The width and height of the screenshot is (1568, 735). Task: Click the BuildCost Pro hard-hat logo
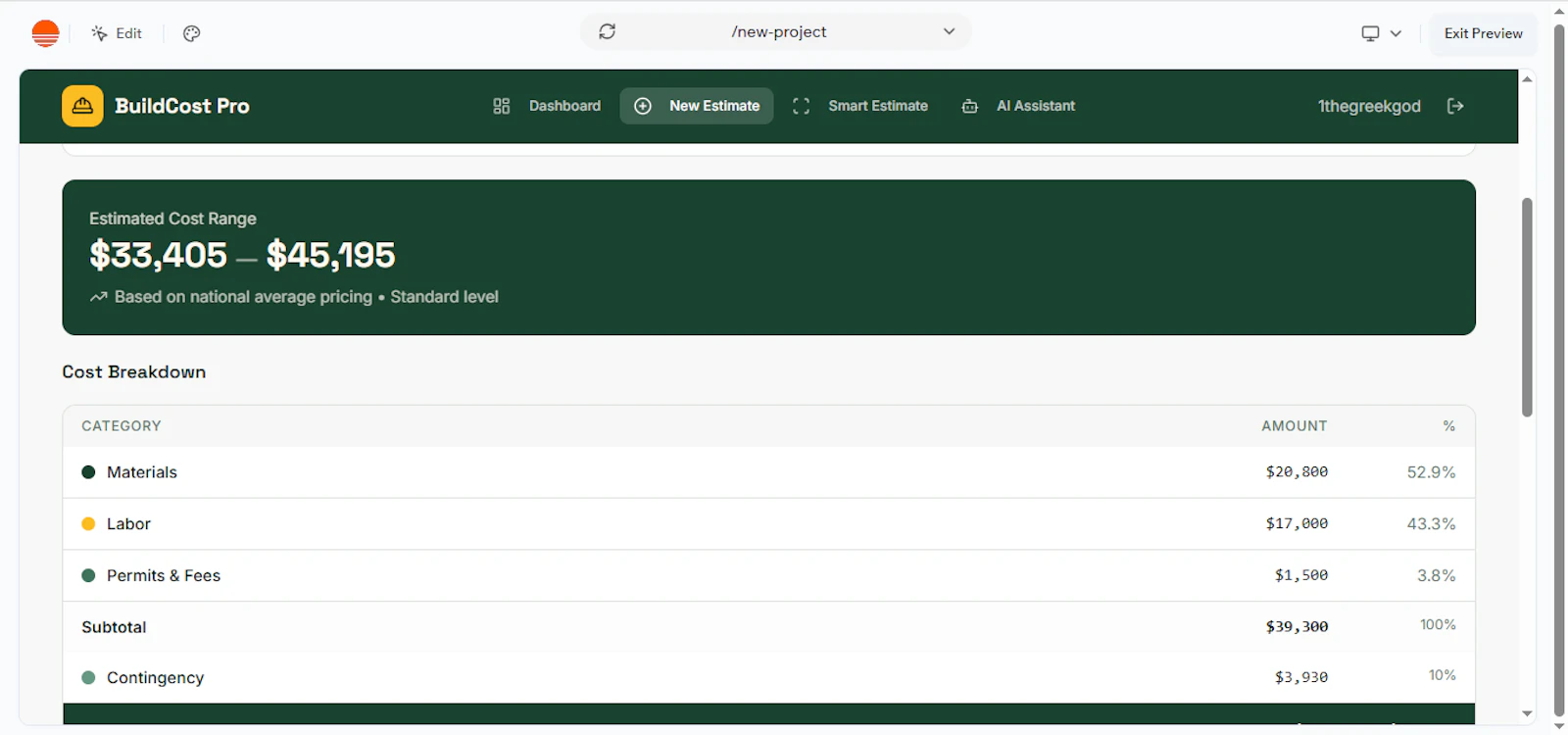[82, 106]
